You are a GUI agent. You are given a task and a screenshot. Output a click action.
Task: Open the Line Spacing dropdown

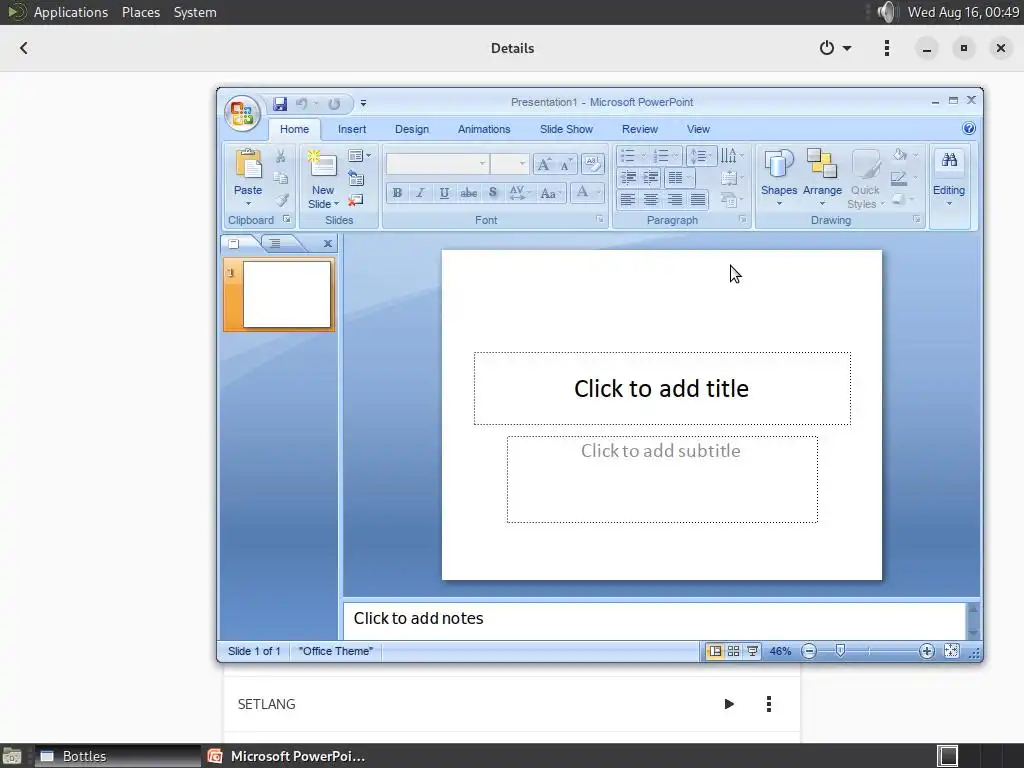pyautogui.click(x=701, y=156)
